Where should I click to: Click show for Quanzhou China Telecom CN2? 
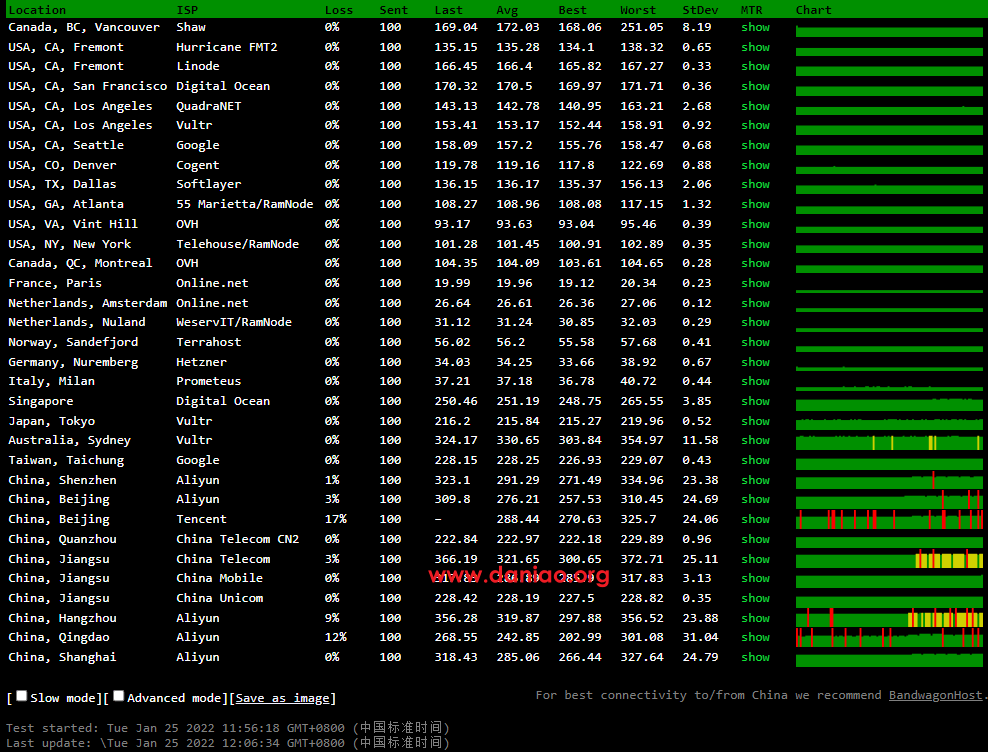(x=755, y=539)
